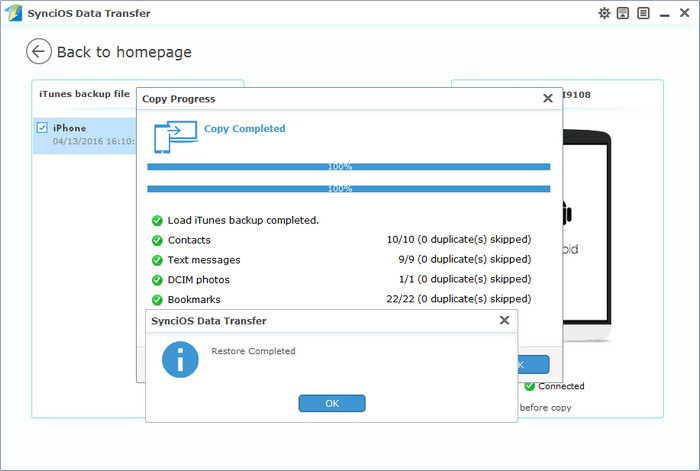700x471 pixels.
Task: Select the Contacts result count text
Action: [x=458, y=240]
